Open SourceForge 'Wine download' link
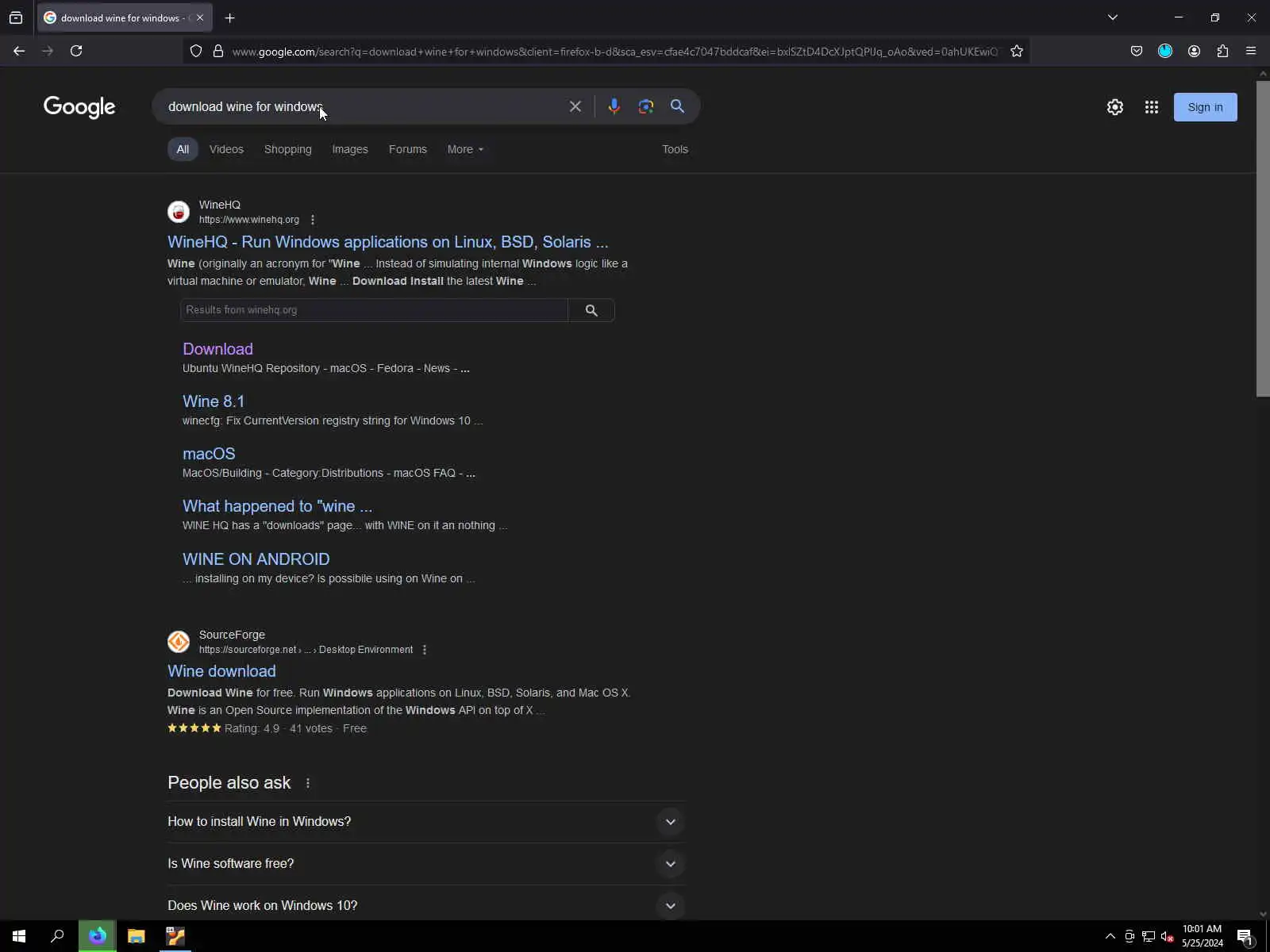This screenshot has height=952, width=1270. pyautogui.click(x=221, y=671)
